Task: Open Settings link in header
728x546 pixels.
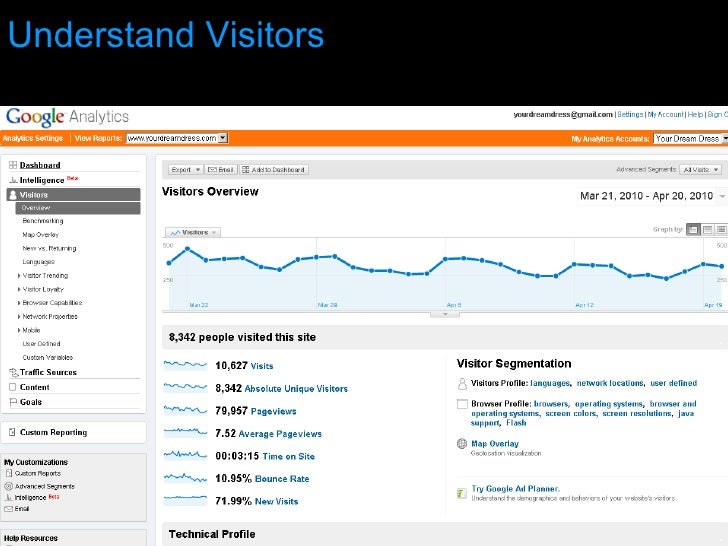Action: pyautogui.click(x=630, y=114)
